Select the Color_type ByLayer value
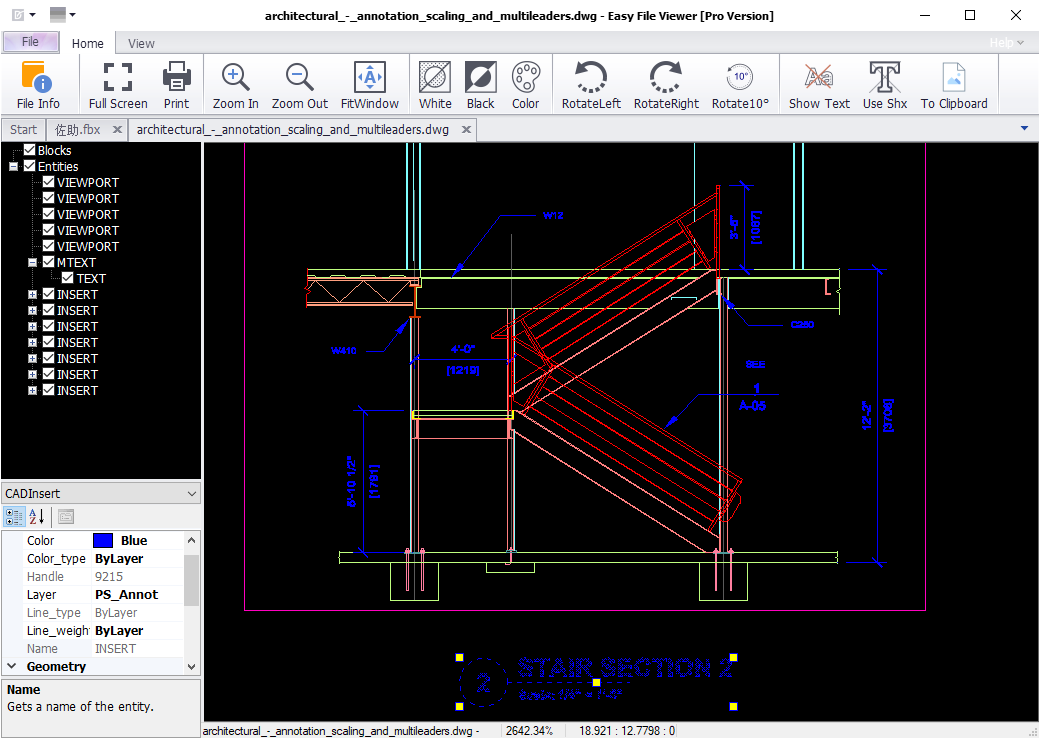The height and width of the screenshot is (739, 1040). tap(119, 559)
